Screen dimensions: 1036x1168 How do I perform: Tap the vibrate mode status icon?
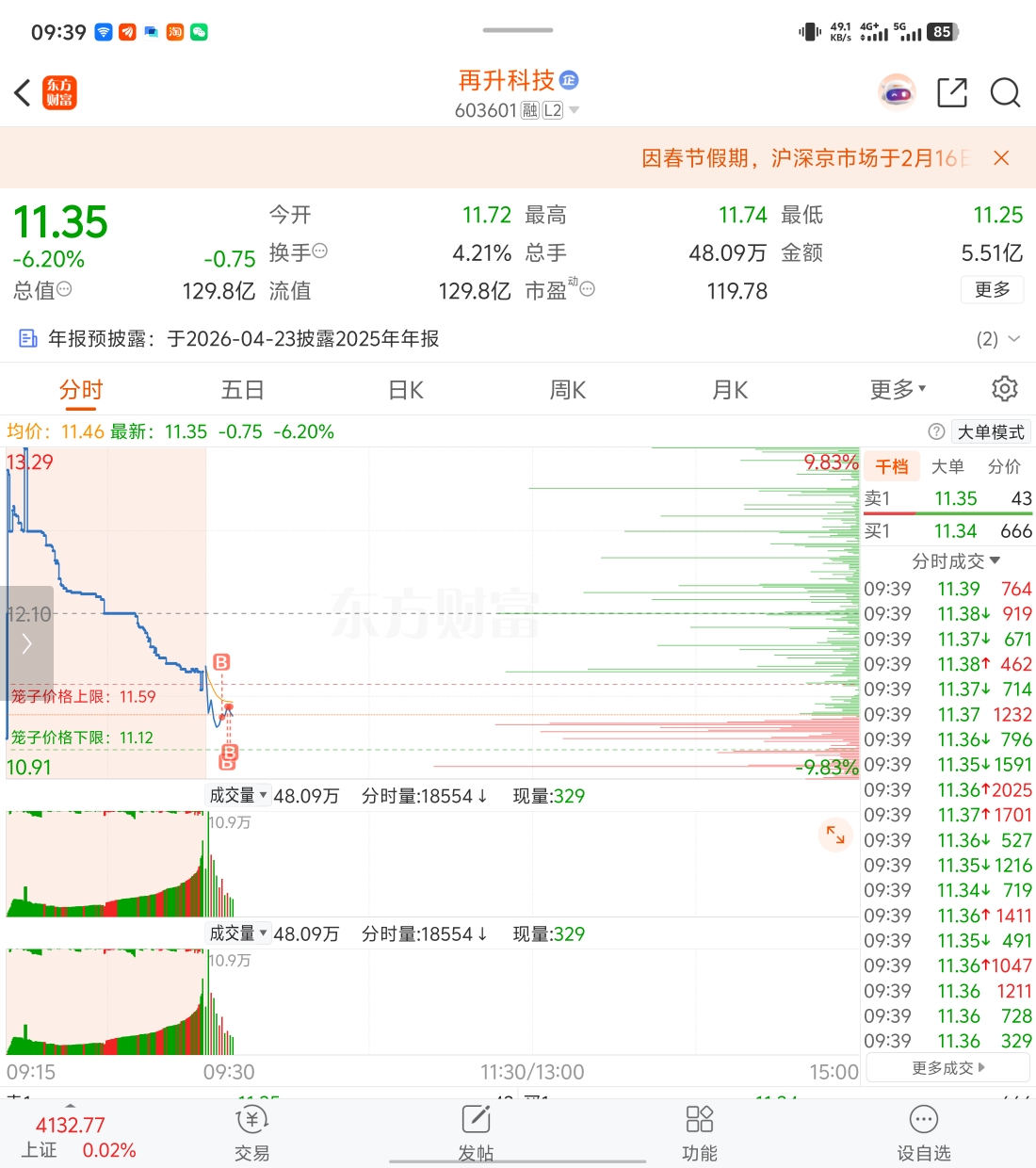pyautogui.click(x=809, y=32)
